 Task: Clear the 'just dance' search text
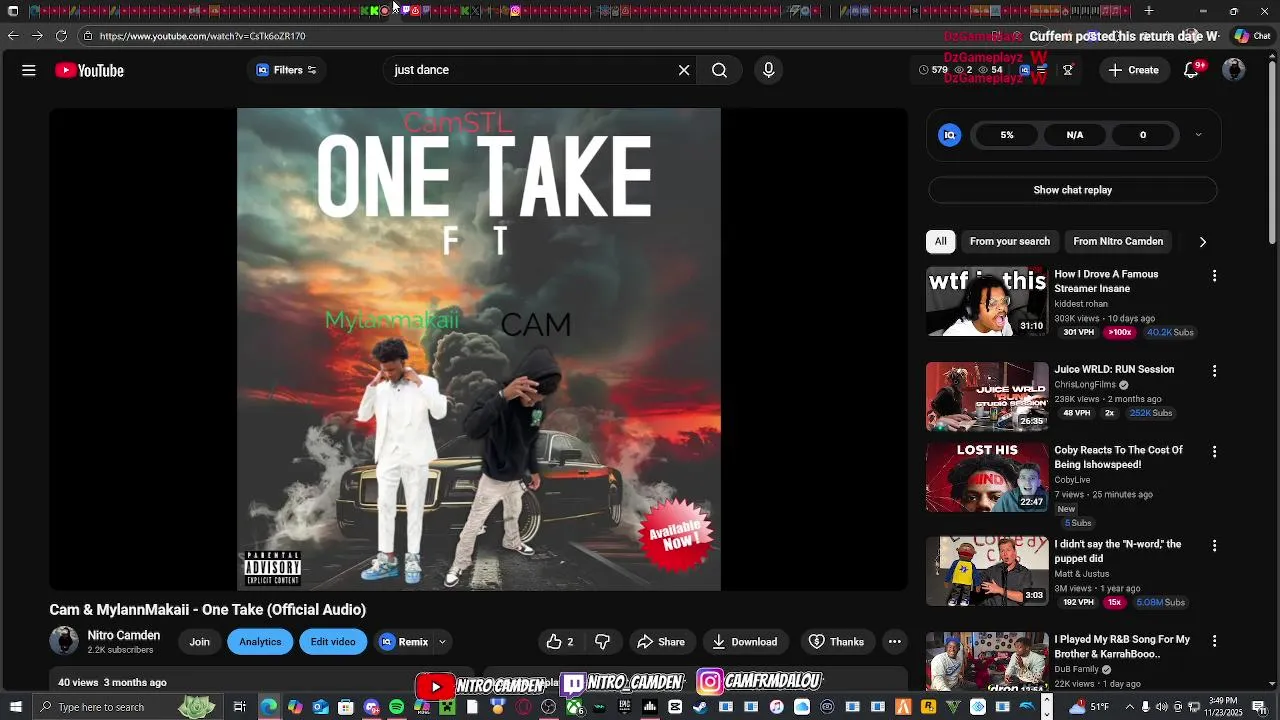(684, 70)
